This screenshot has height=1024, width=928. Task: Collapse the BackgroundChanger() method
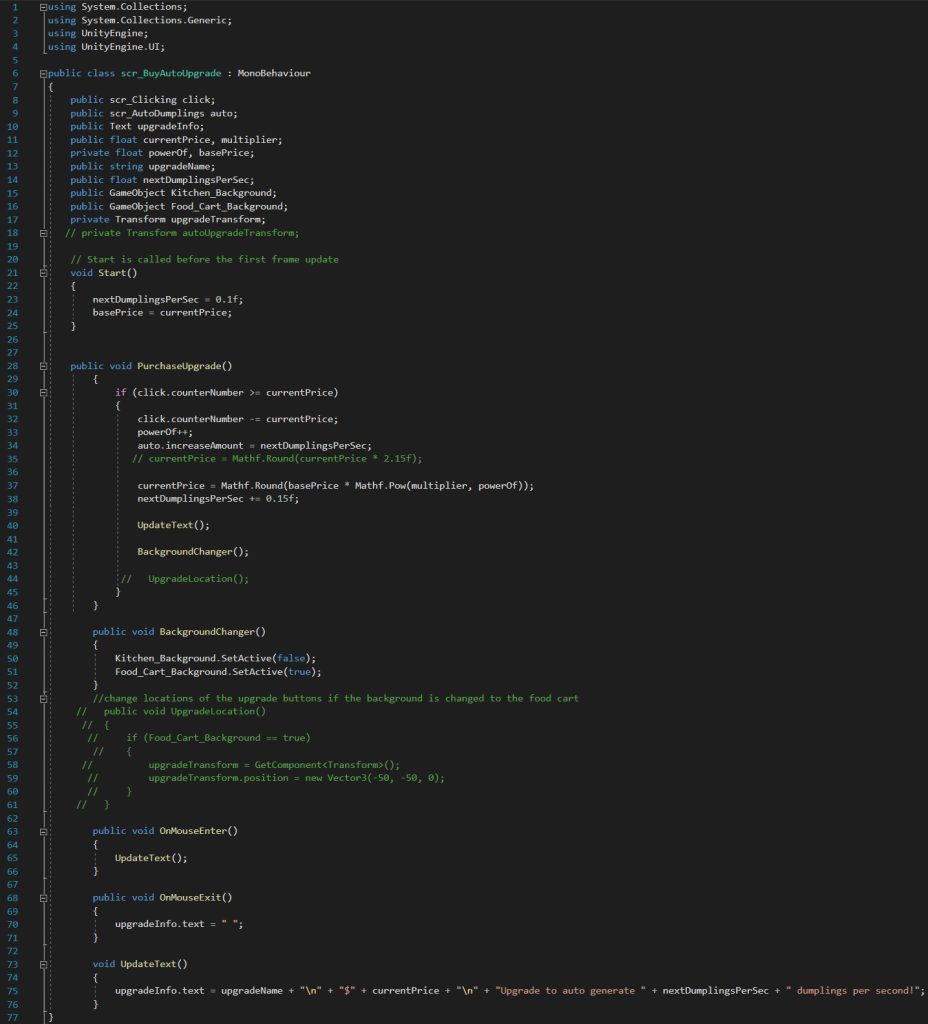click(42, 632)
